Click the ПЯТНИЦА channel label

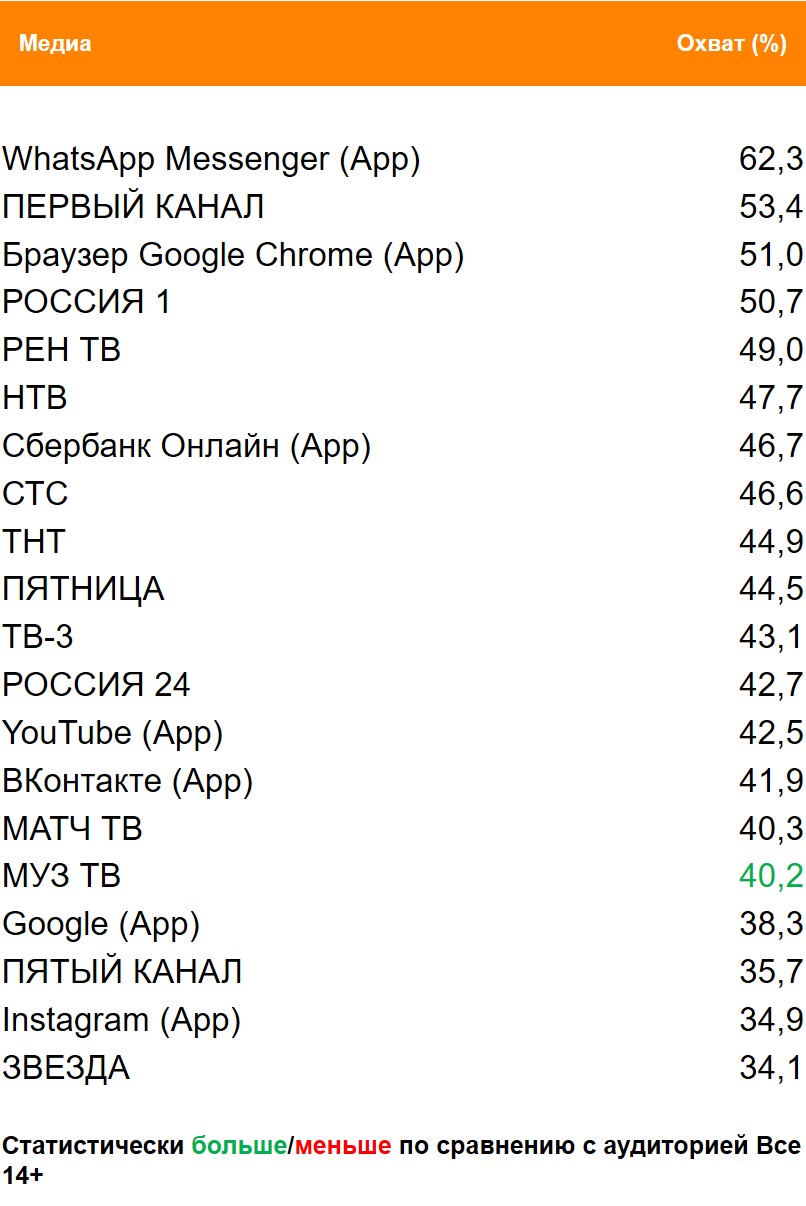[83, 589]
